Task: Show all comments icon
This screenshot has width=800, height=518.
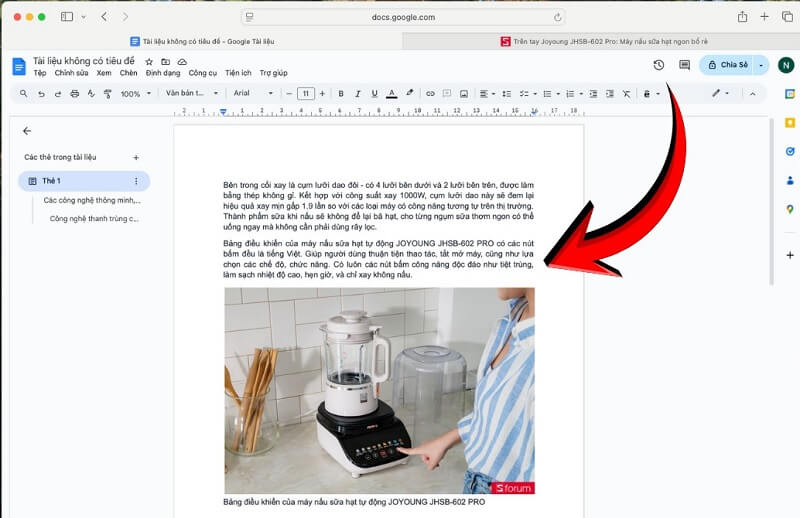Action: 685,65
